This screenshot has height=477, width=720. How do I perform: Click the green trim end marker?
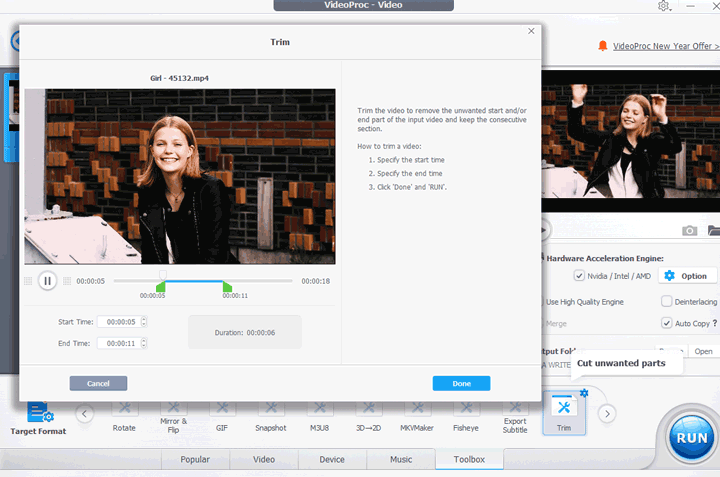click(x=227, y=287)
